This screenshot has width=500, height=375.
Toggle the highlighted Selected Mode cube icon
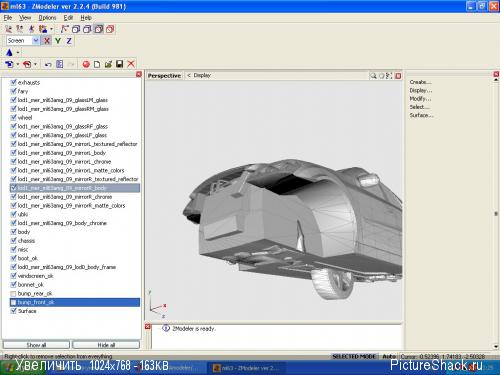98,29
